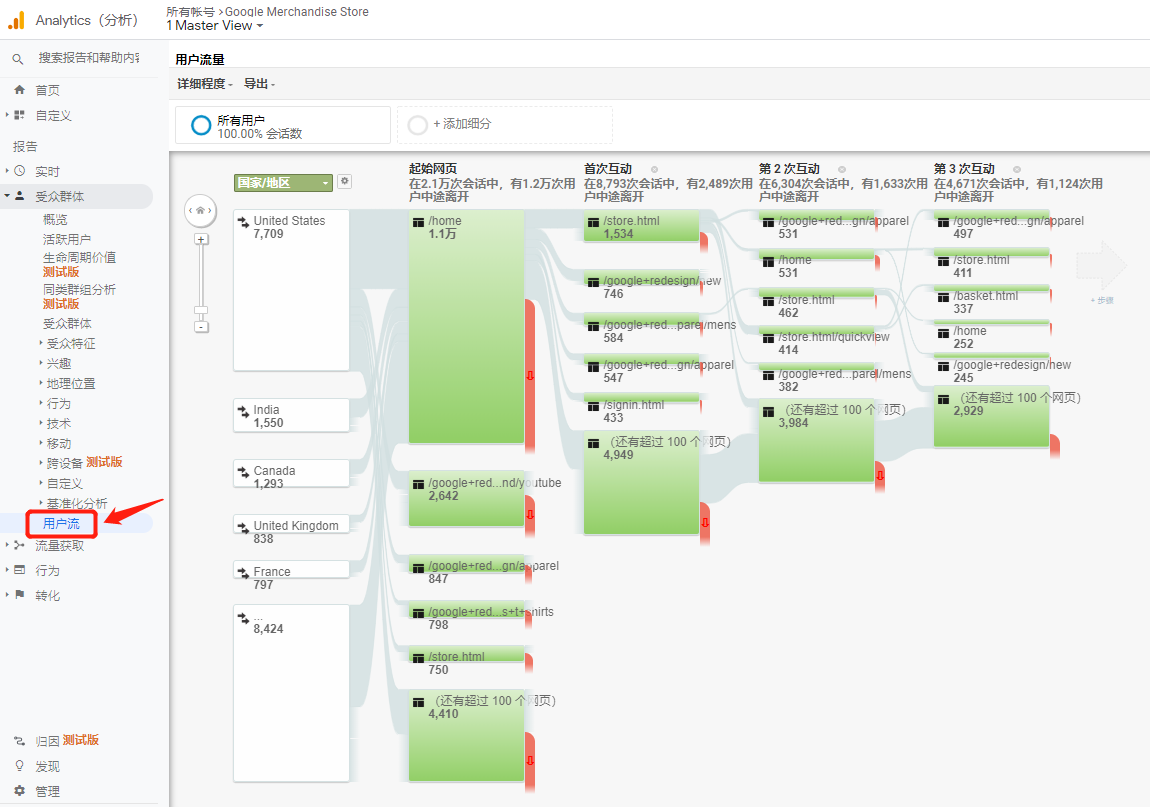Image resolution: width=1150 pixels, height=807 pixels.
Task: Click the 添加细分 button
Action: [505, 125]
